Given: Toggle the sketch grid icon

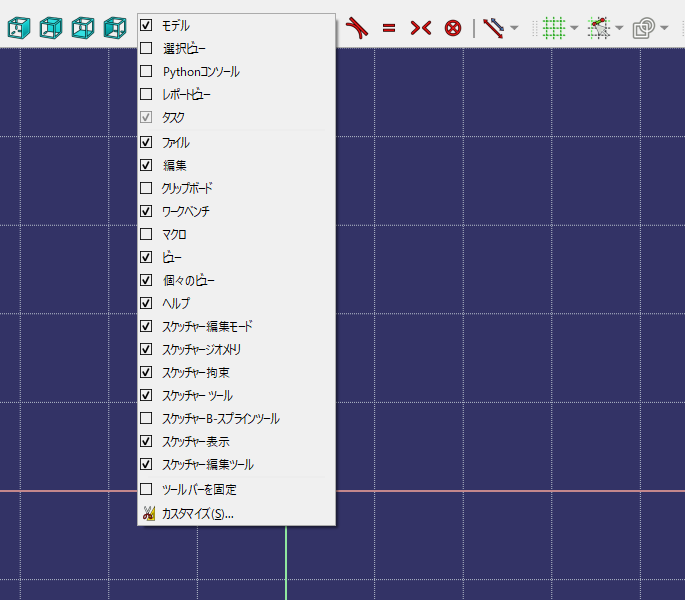Looking at the screenshot, I should 554,28.
